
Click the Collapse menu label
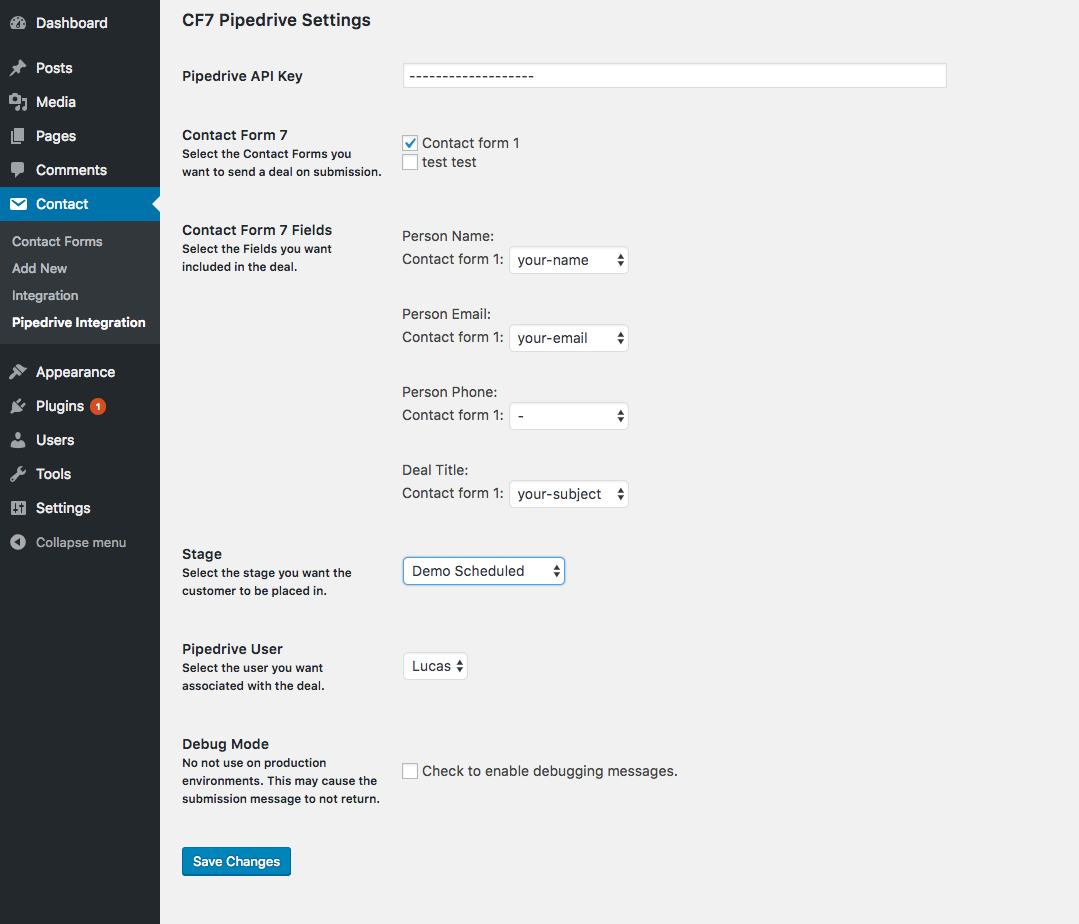(81, 542)
